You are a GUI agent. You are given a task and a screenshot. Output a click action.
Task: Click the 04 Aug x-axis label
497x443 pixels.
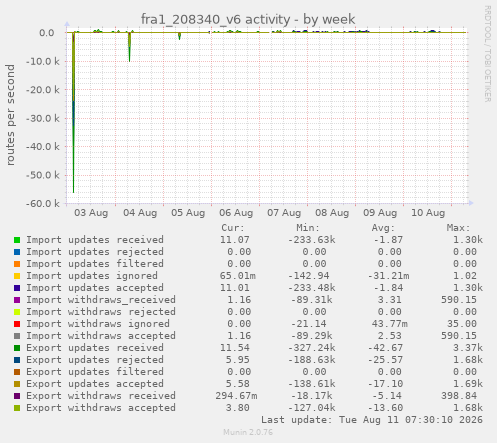140,213
